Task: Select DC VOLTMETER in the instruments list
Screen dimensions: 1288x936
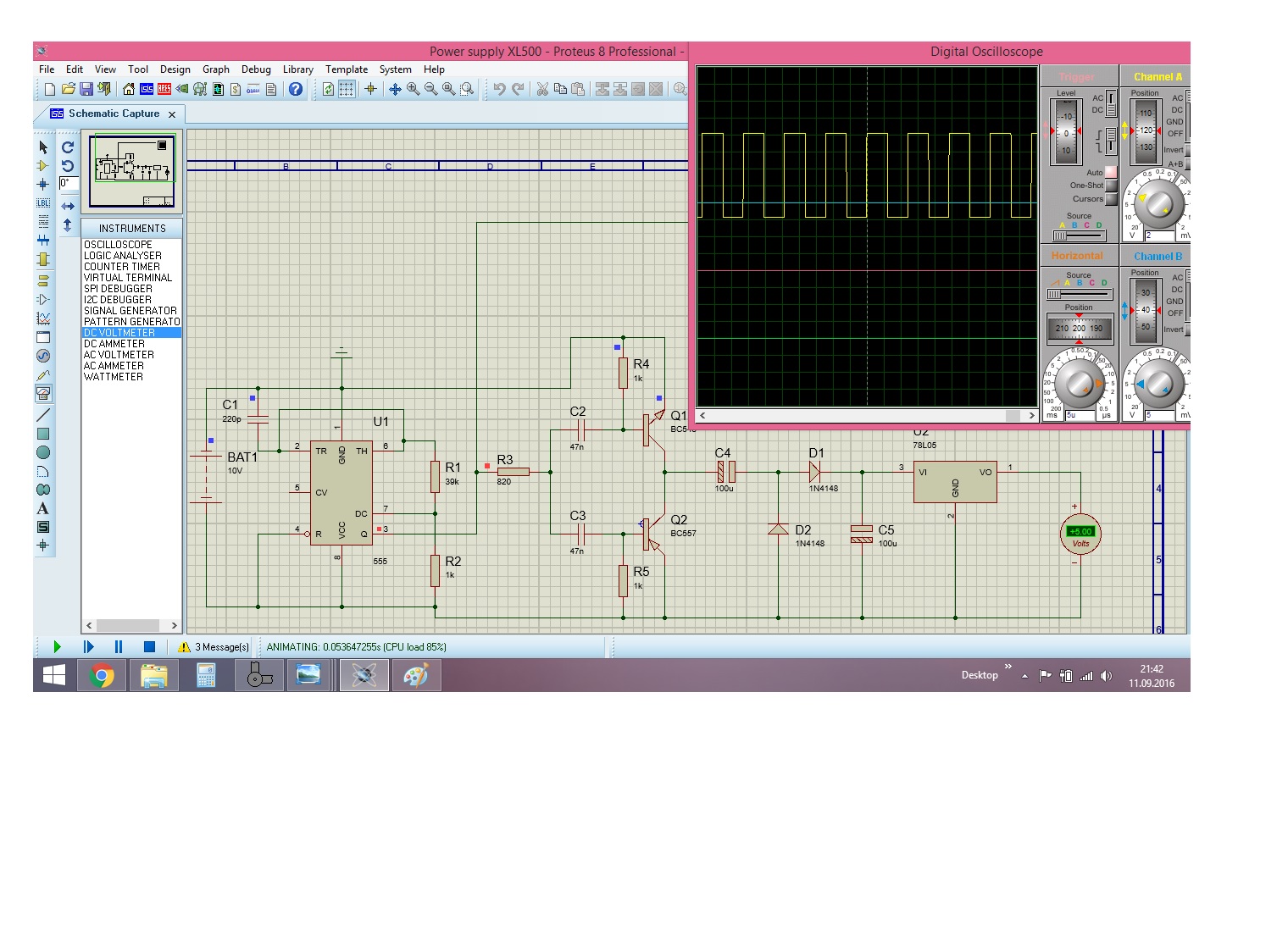Action: click(131, 333)
